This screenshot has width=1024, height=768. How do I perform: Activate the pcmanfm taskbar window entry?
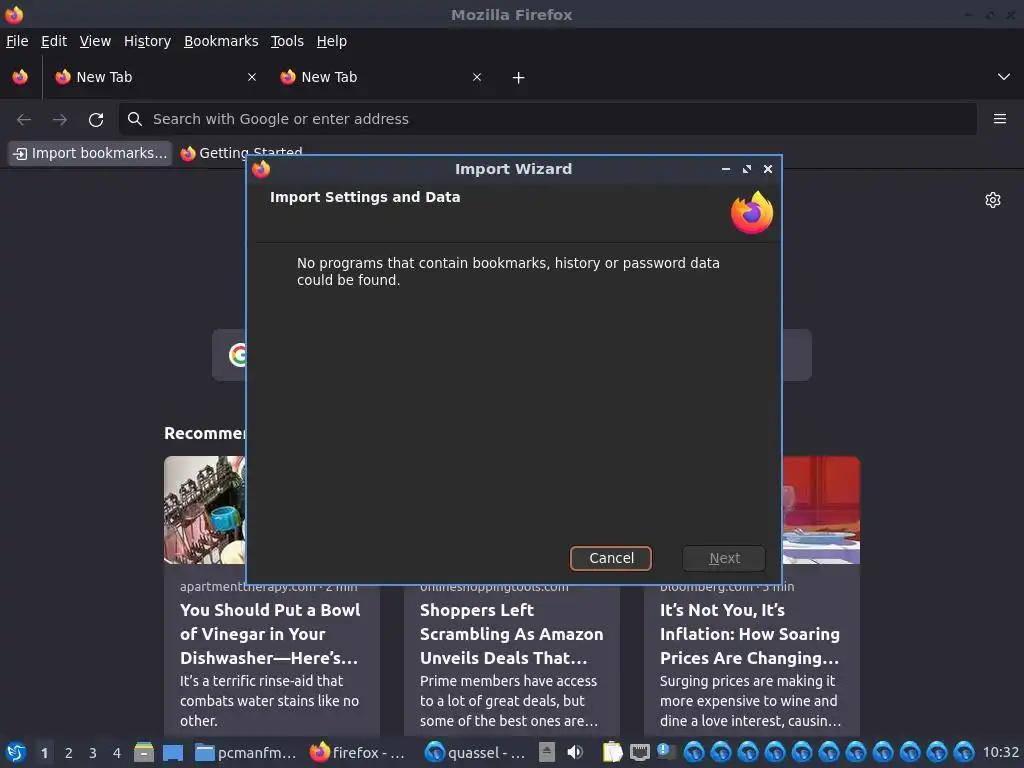point(247,752)
